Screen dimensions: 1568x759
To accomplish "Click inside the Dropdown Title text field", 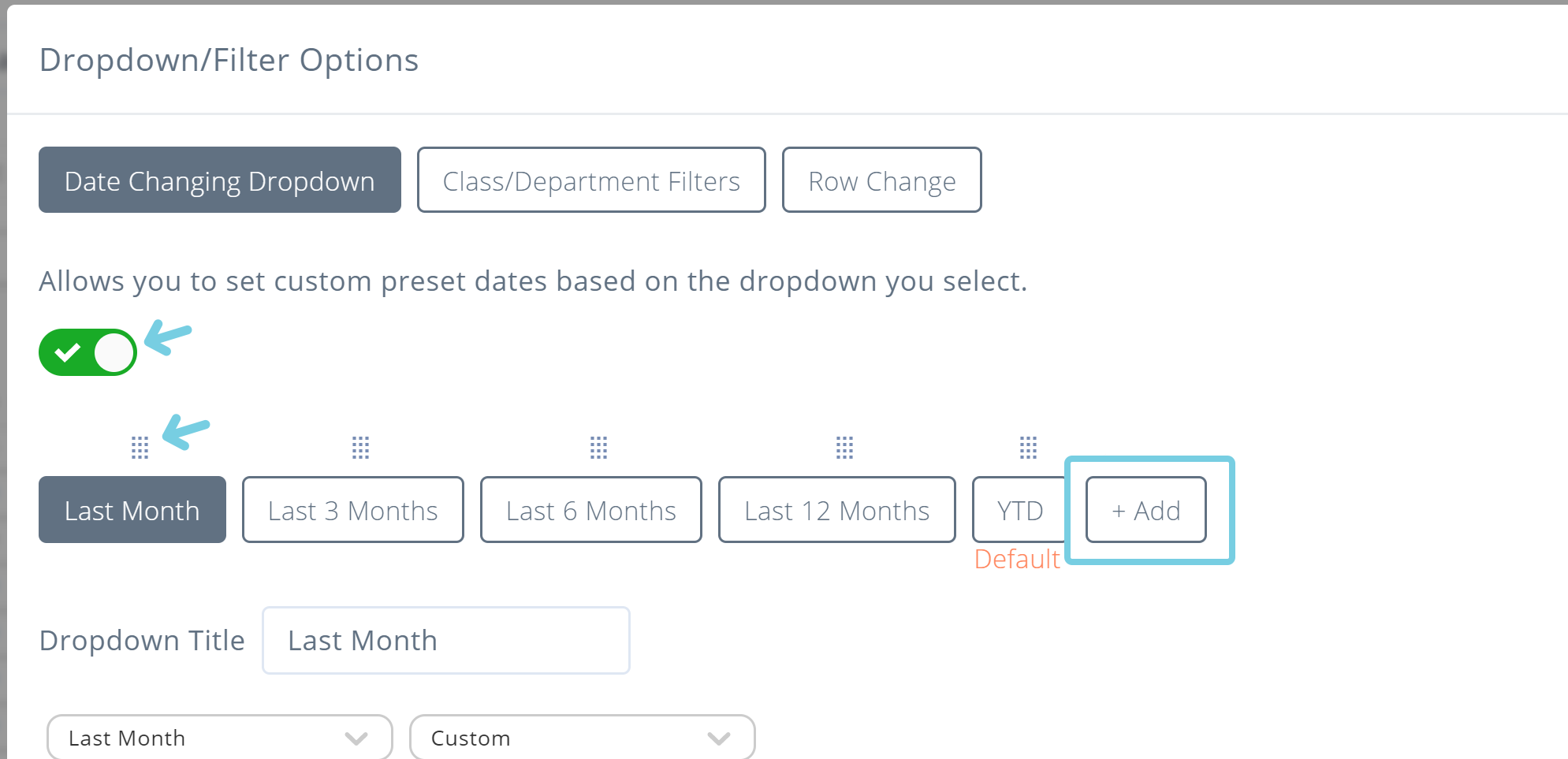I will (x=445, y=640).
